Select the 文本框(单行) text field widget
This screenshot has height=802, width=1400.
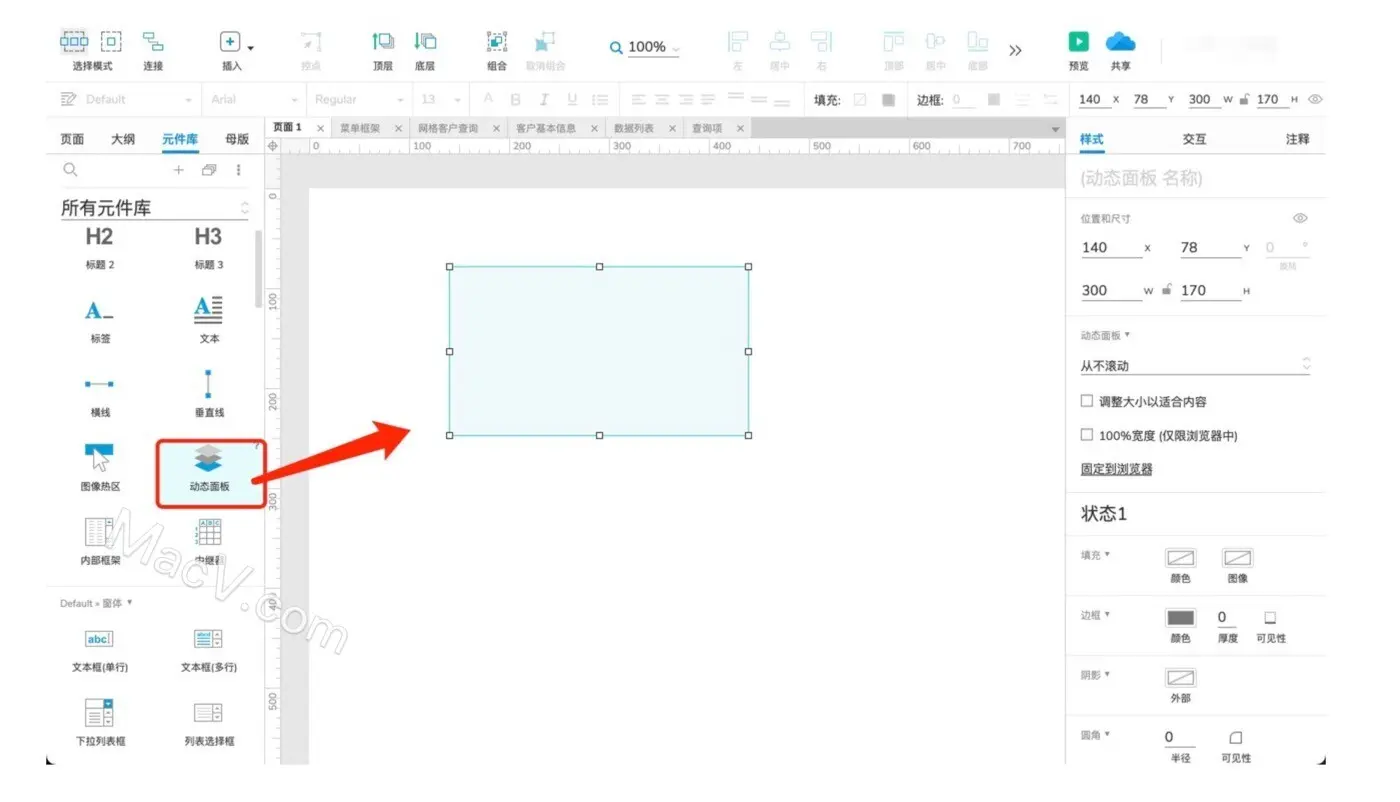[99, 649]
